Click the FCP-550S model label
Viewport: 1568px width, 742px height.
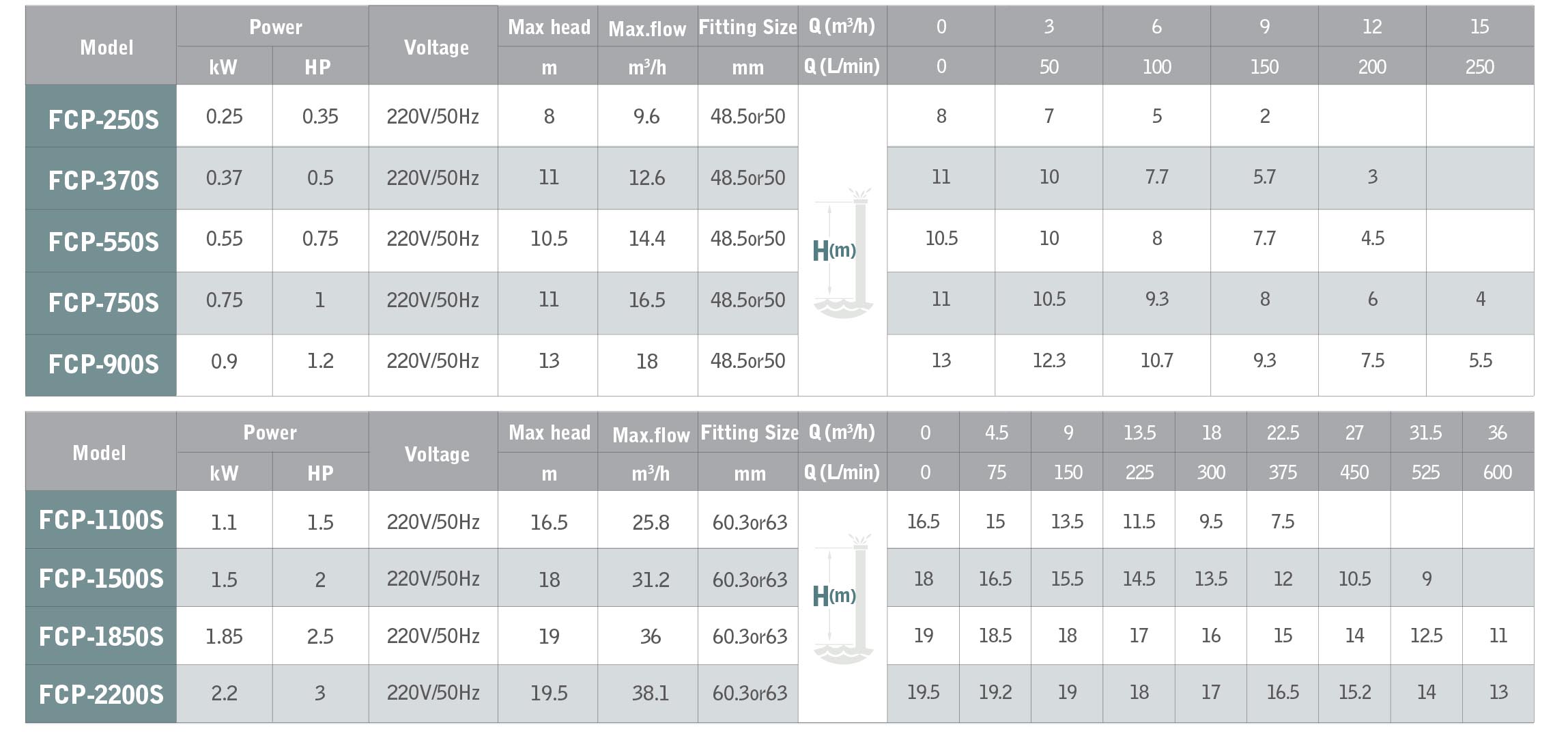coord(103,242)
